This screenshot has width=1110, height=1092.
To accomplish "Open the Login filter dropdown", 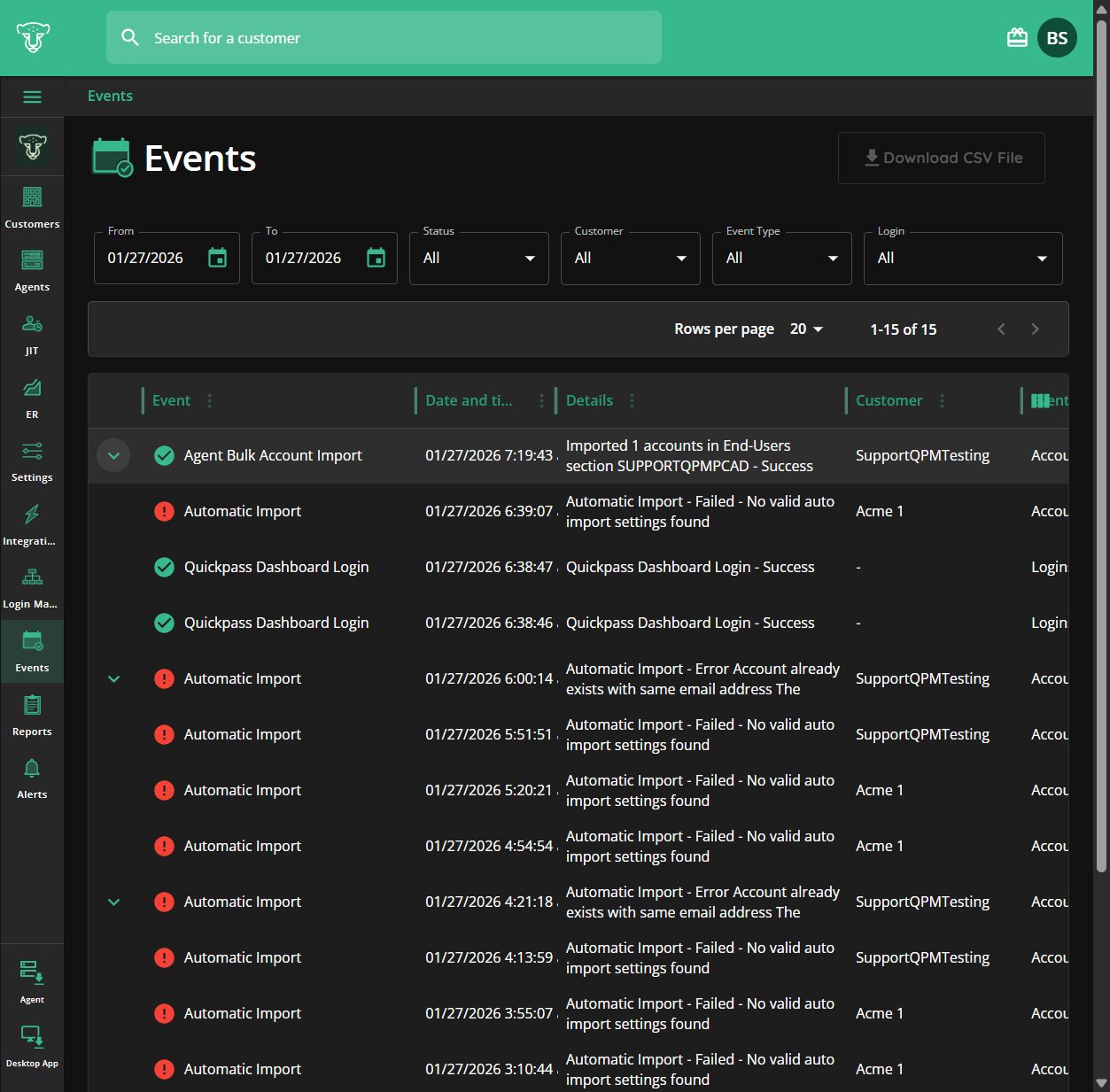I will 963,258.
